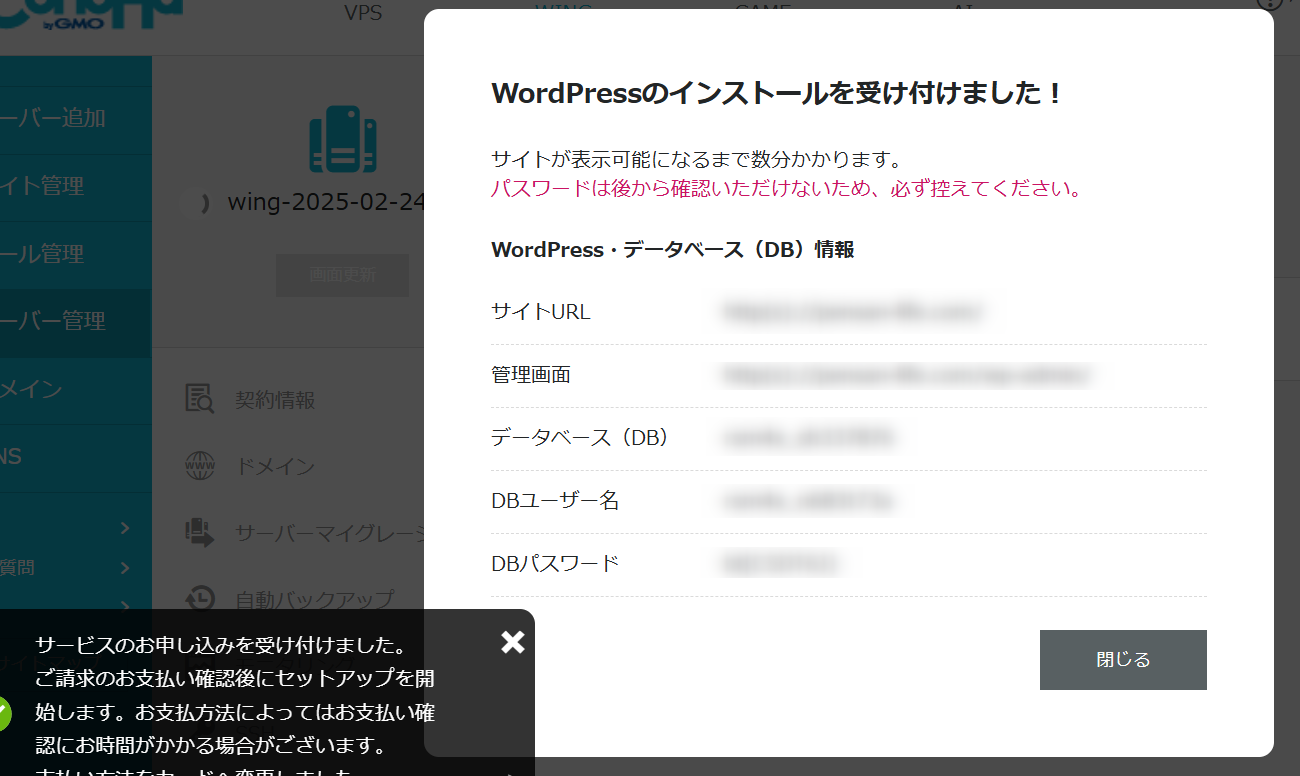Click the ドメイン globe icon

pyautogui.click(x=200, y=466)
